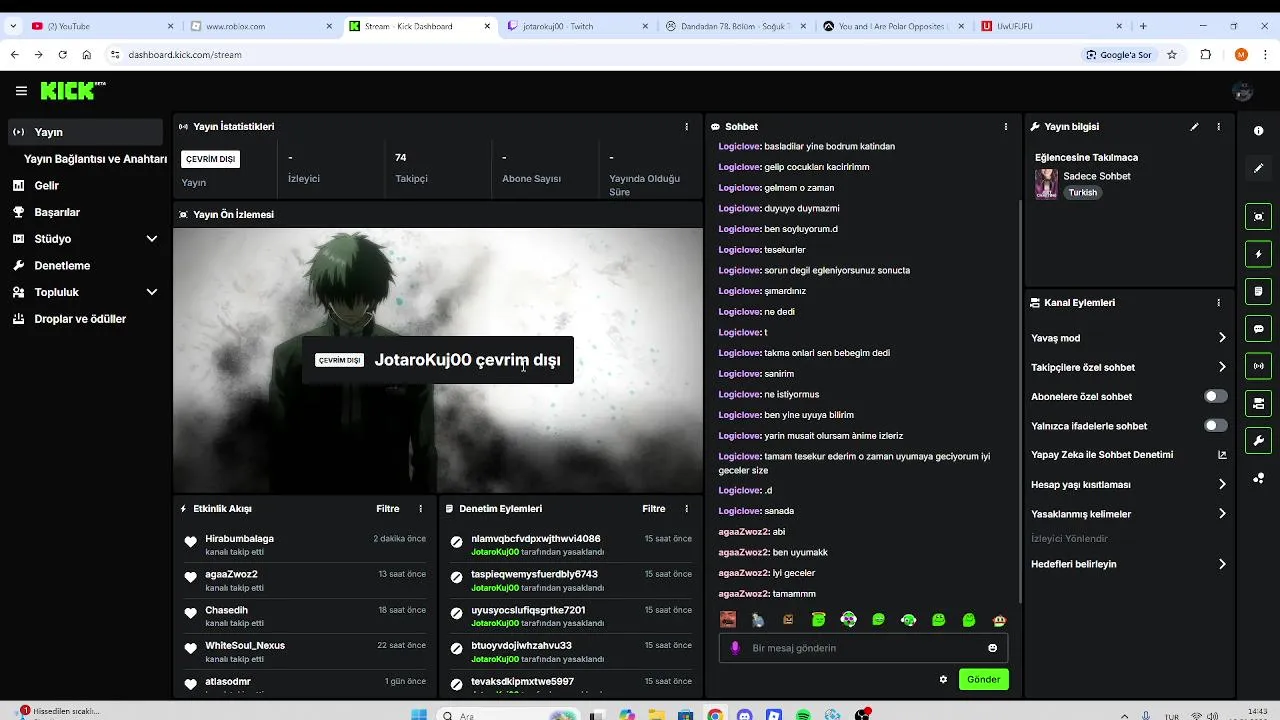Click the Turkish language tag
Screen dimensions: 1280x720
[x=1082, y=192]
